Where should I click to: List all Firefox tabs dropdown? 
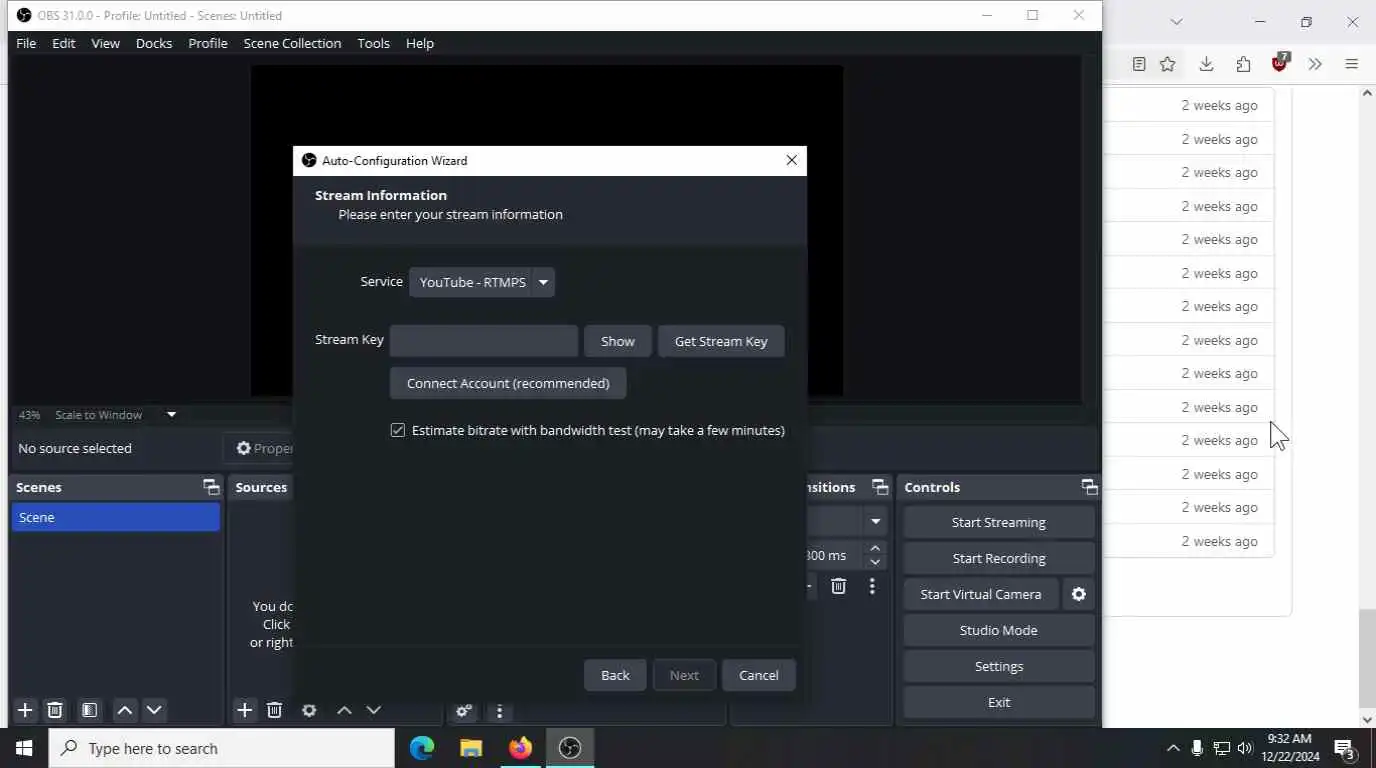point(1176,21)
